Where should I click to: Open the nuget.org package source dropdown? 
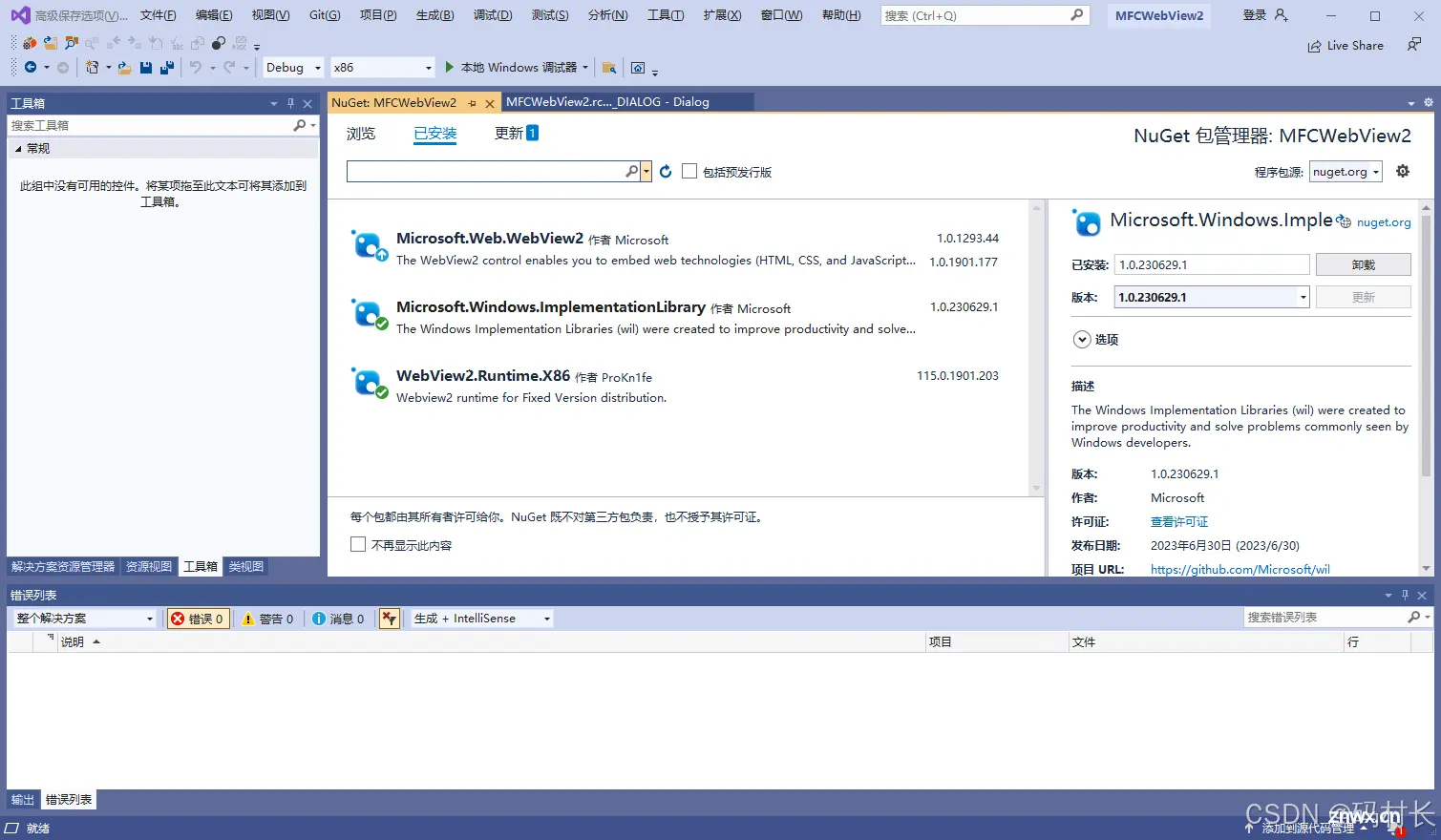tap(1346, 172)
